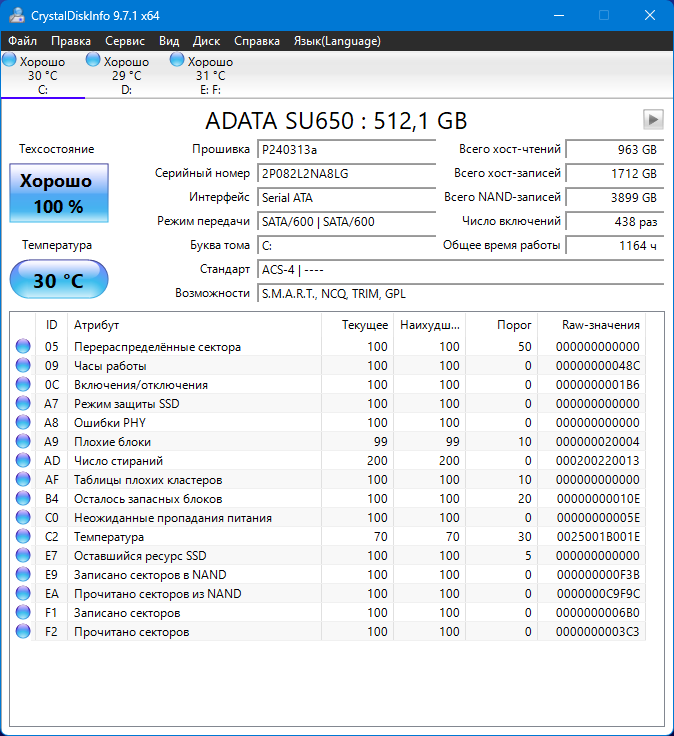Screen dimensions: 674x736
Task: Click status orb for Неожиданные пропадания питания
Action: (x=23, y=517)
